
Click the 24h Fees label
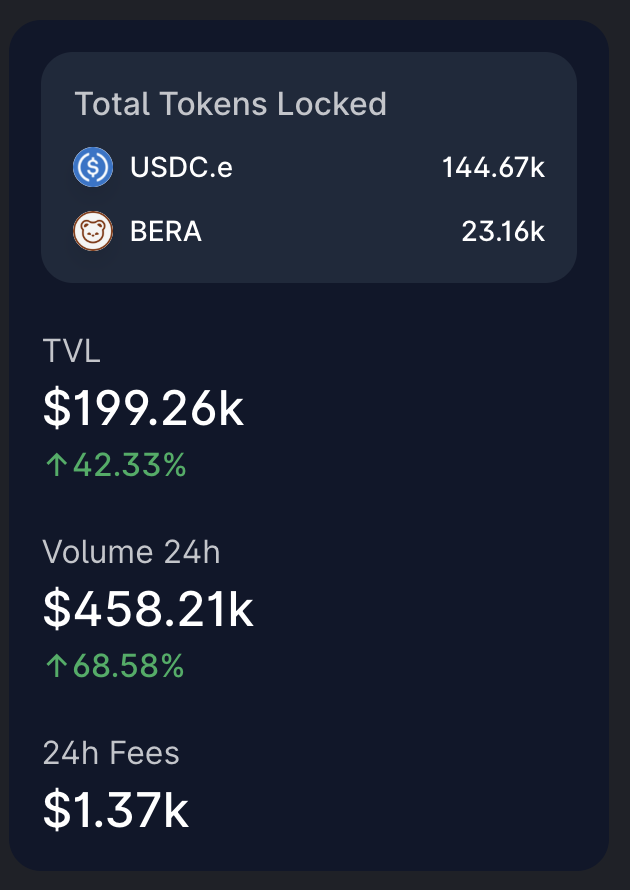(111, 753)
